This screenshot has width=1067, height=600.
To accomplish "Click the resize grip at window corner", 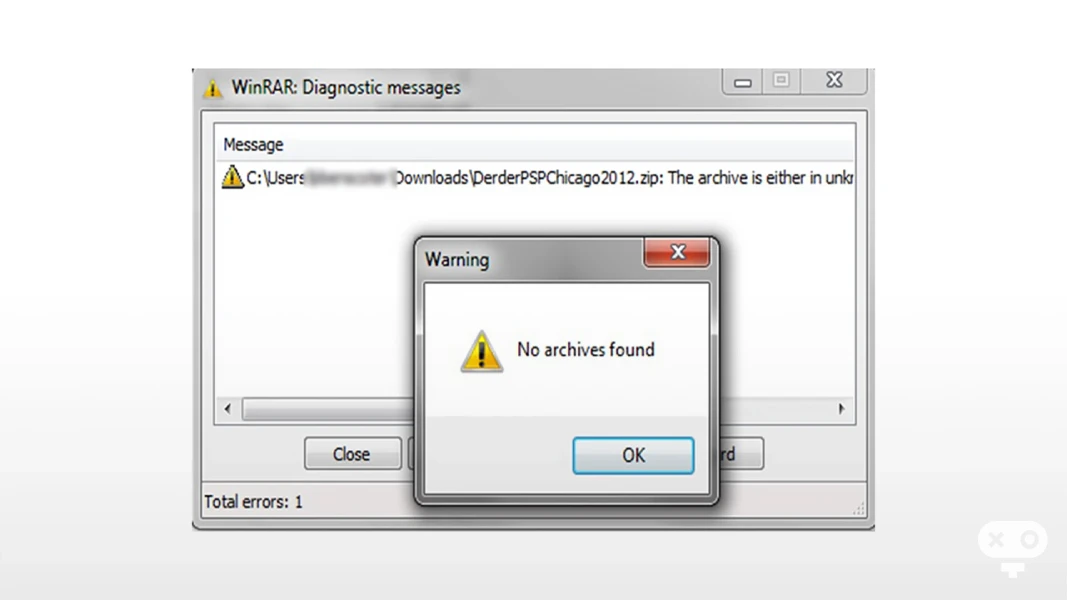I will click(x=859, y=509).
